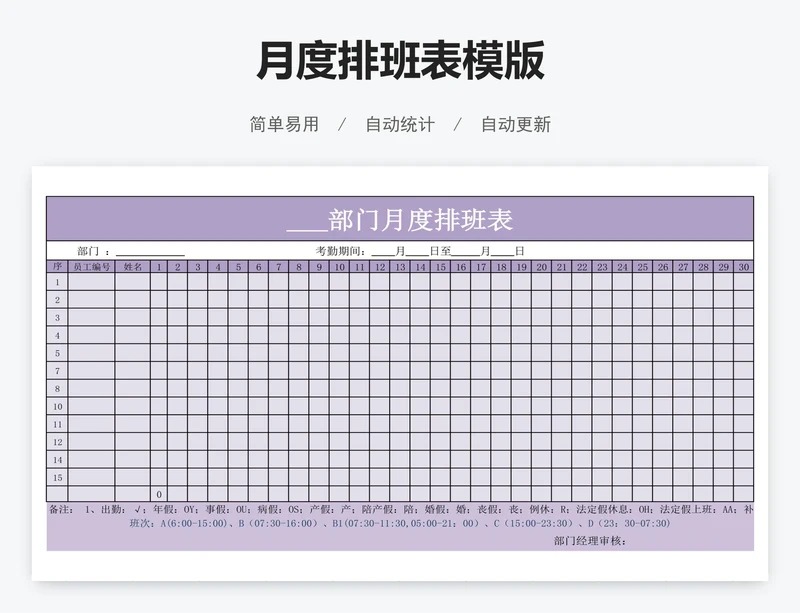Select row number 5 in 序 column

coord(57,353)
